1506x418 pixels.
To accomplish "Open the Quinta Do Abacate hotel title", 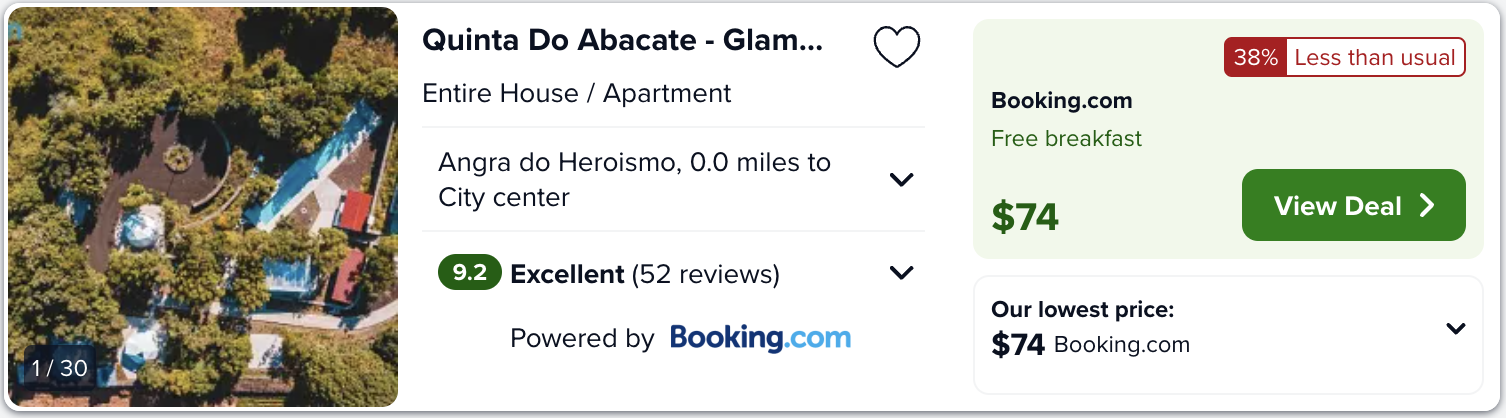I will point(622,41).
